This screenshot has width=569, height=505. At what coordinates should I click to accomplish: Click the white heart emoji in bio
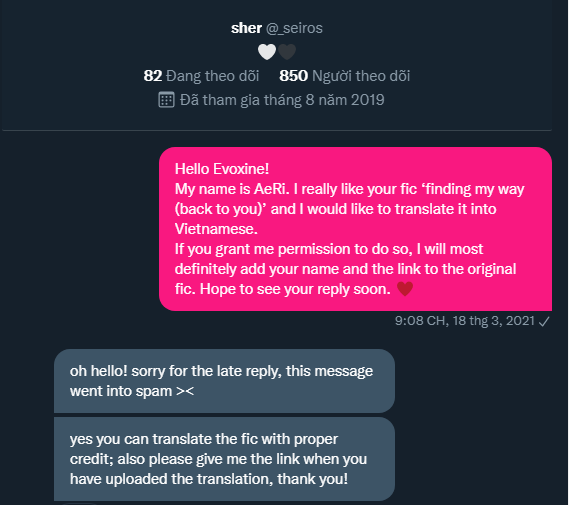tap(267, 52)
